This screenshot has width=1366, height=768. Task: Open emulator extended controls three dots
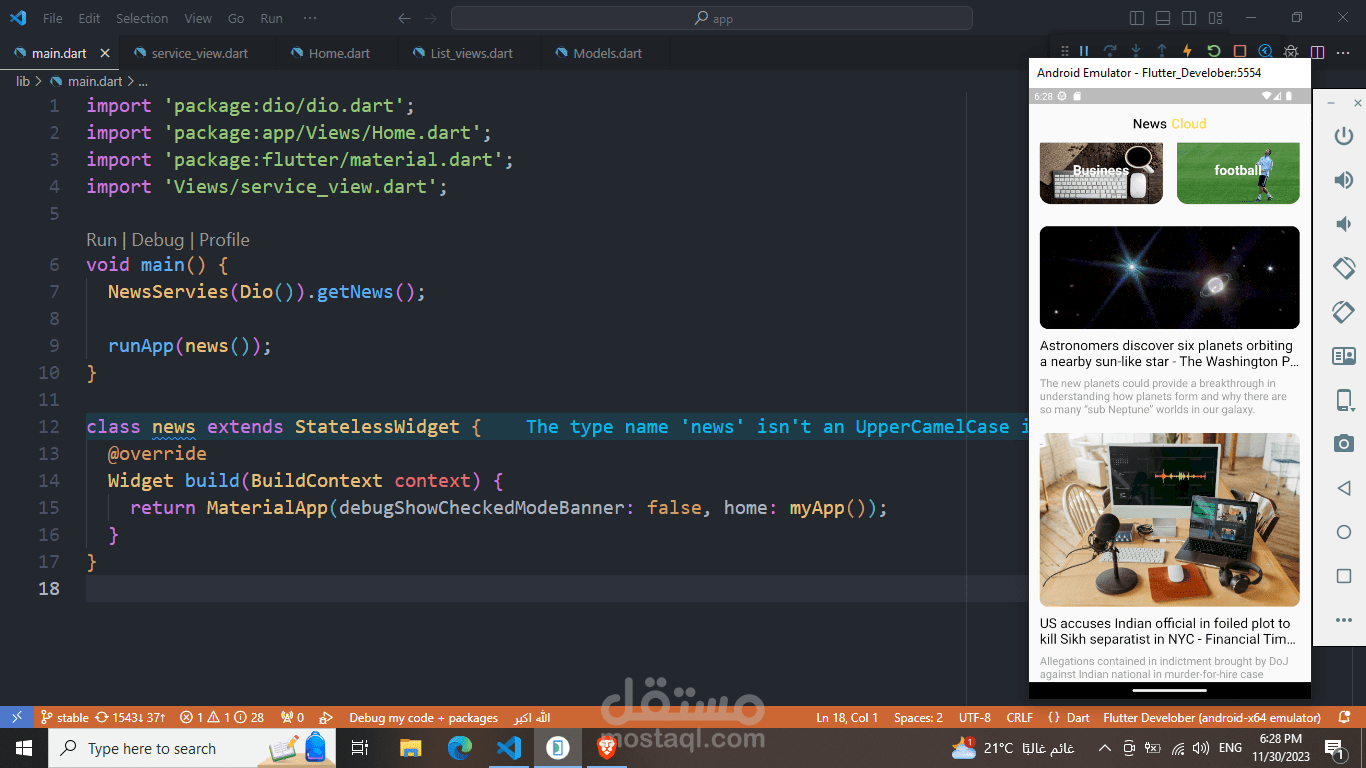tap(1344, 620)
